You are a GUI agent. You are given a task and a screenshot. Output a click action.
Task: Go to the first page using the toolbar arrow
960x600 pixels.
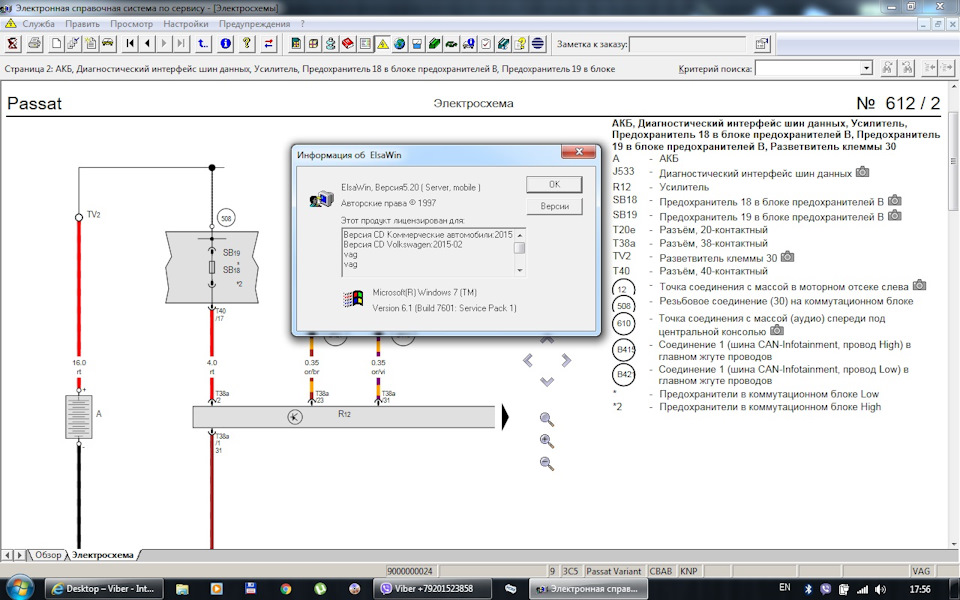coord(130,44)
